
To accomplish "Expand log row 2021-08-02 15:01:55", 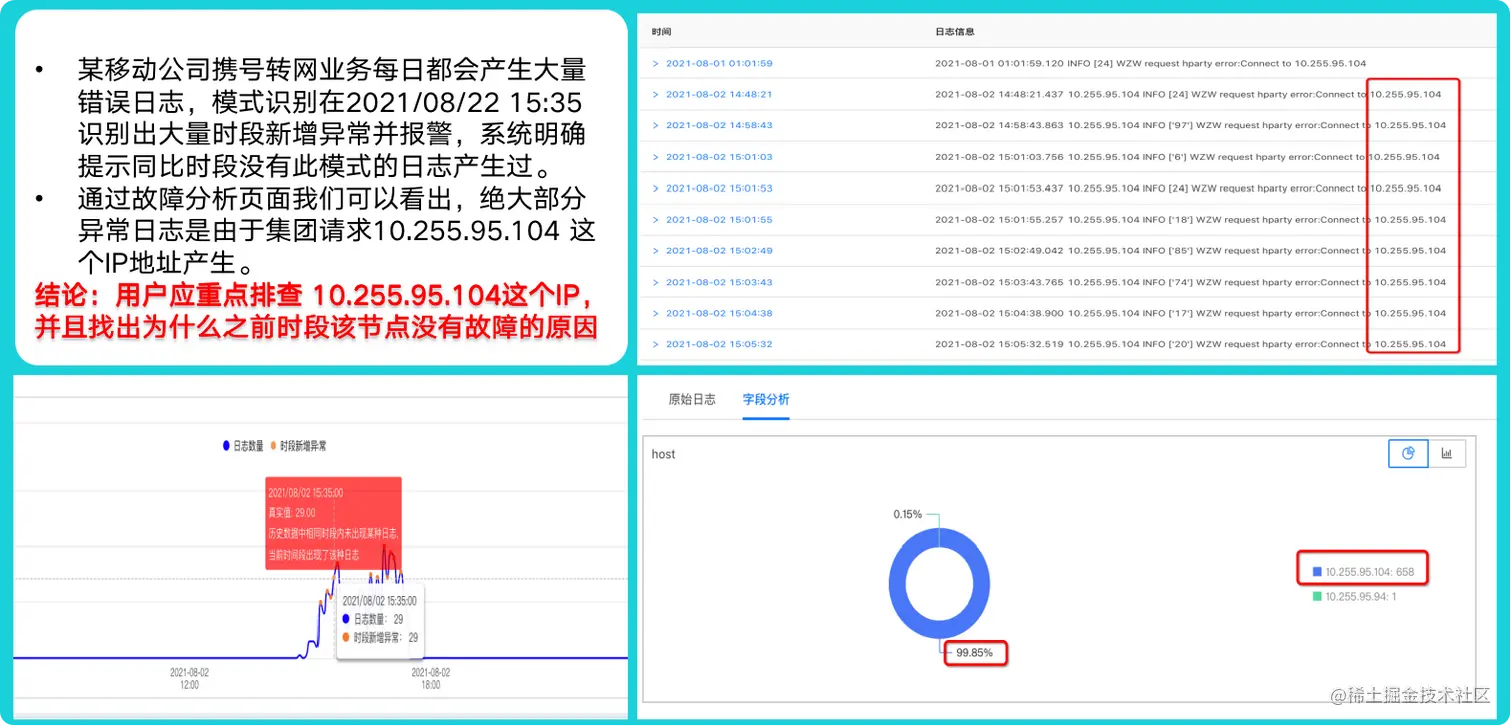I will 656,219.
